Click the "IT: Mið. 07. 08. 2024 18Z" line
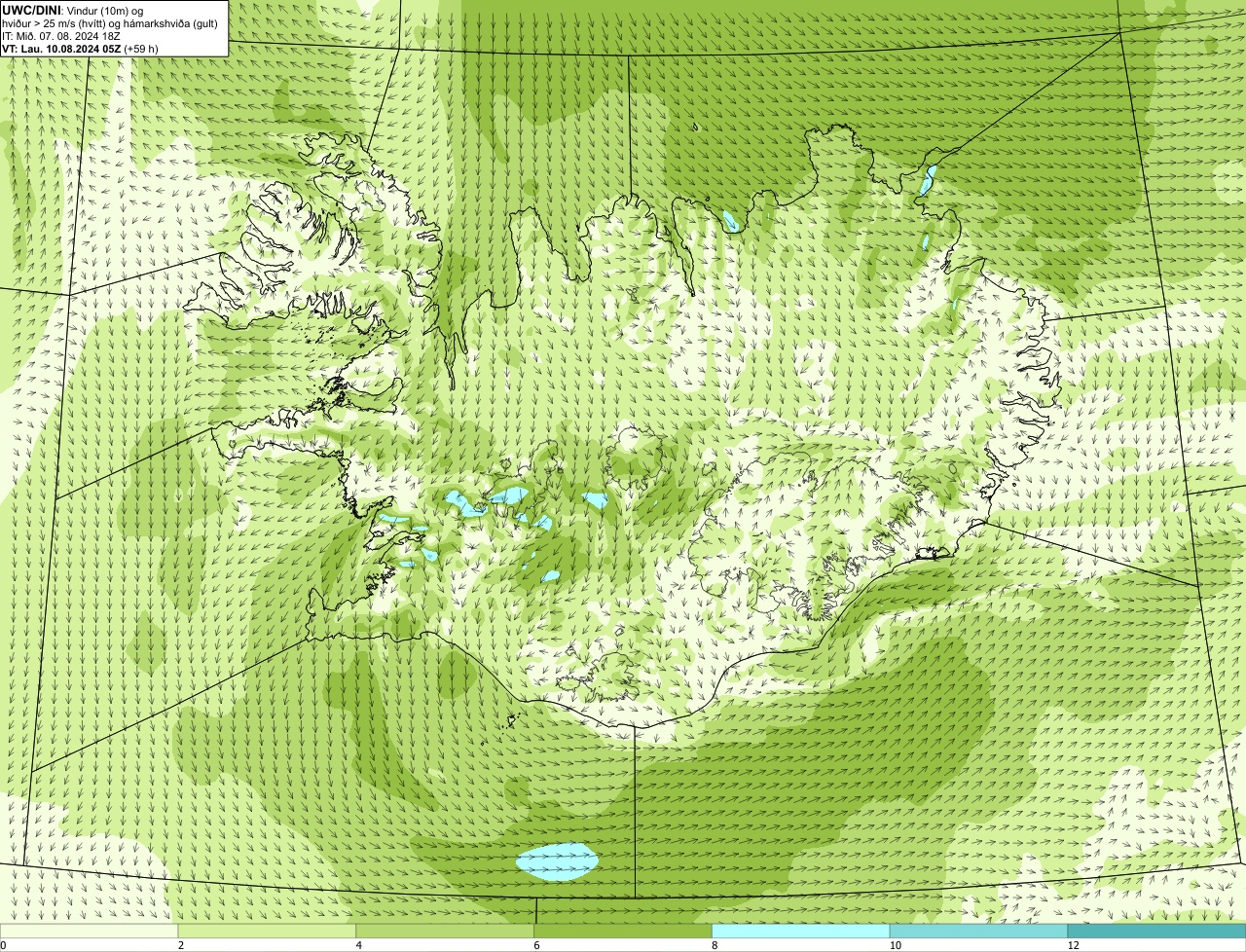This screenshot has width=1246, height=952. click(x=60, y=36)
